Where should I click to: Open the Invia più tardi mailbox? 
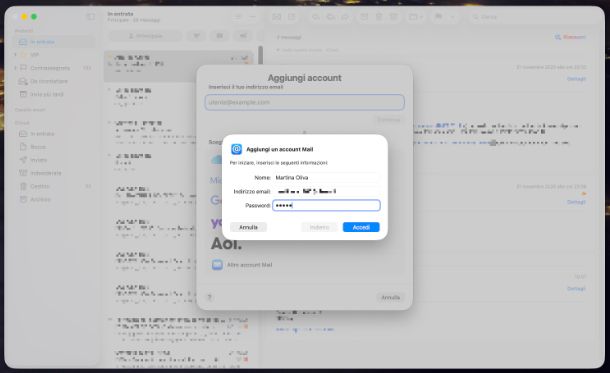click(54, 95)
